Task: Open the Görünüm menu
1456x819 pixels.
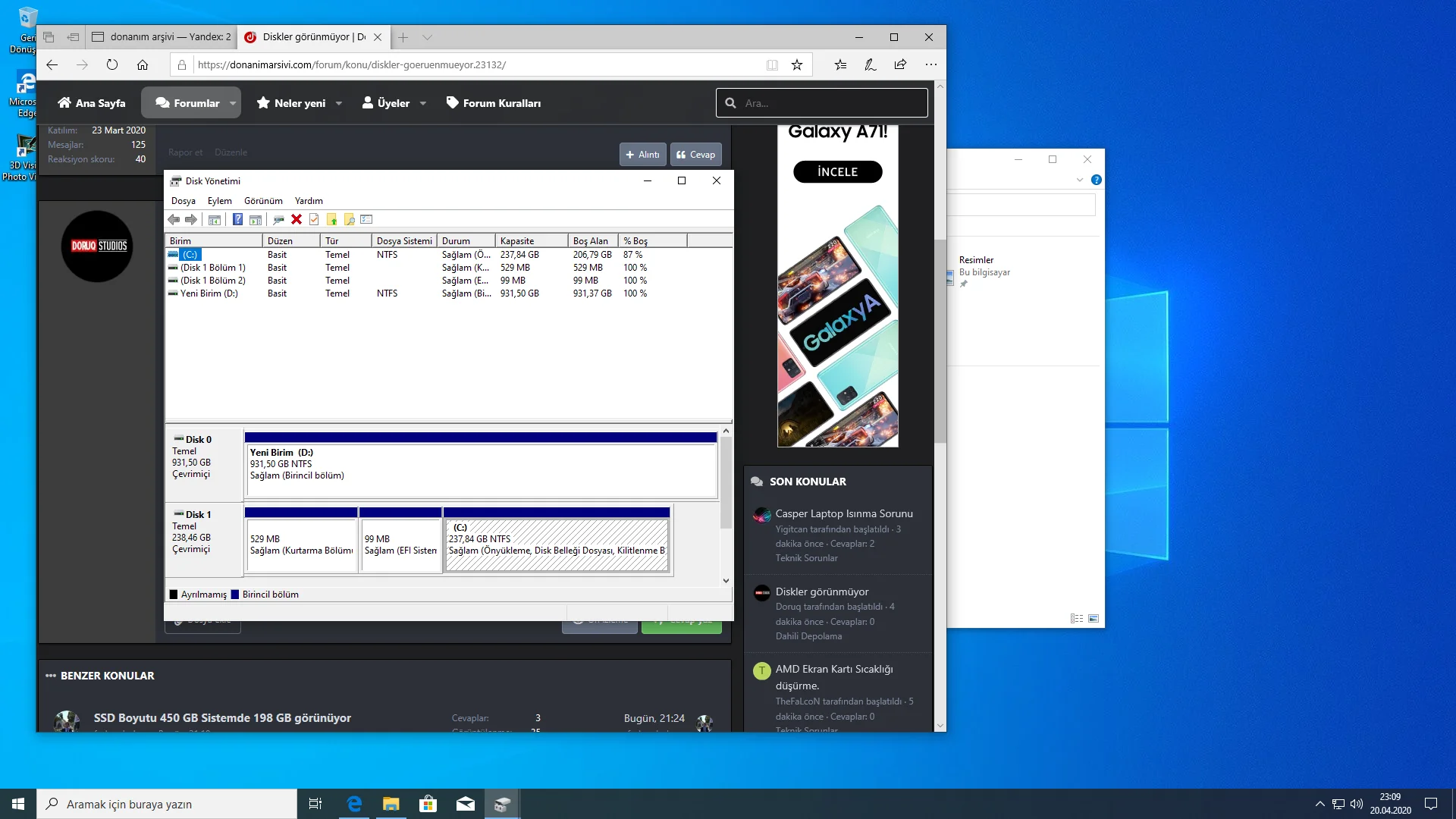Action: coord(263,201)
